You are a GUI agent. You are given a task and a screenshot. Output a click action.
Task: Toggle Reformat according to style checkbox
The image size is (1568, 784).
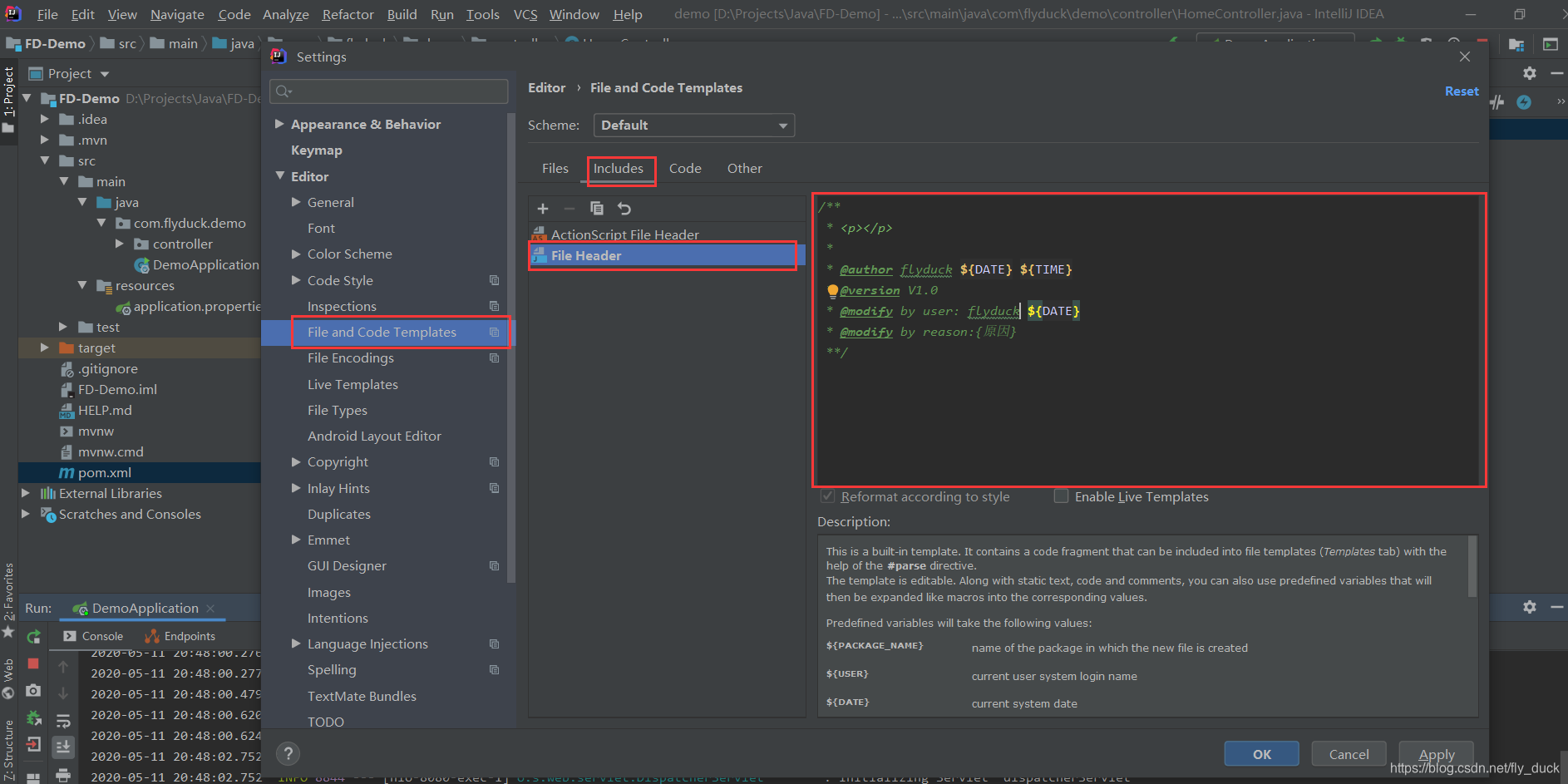pyautogui.click(x=827, y=496)
